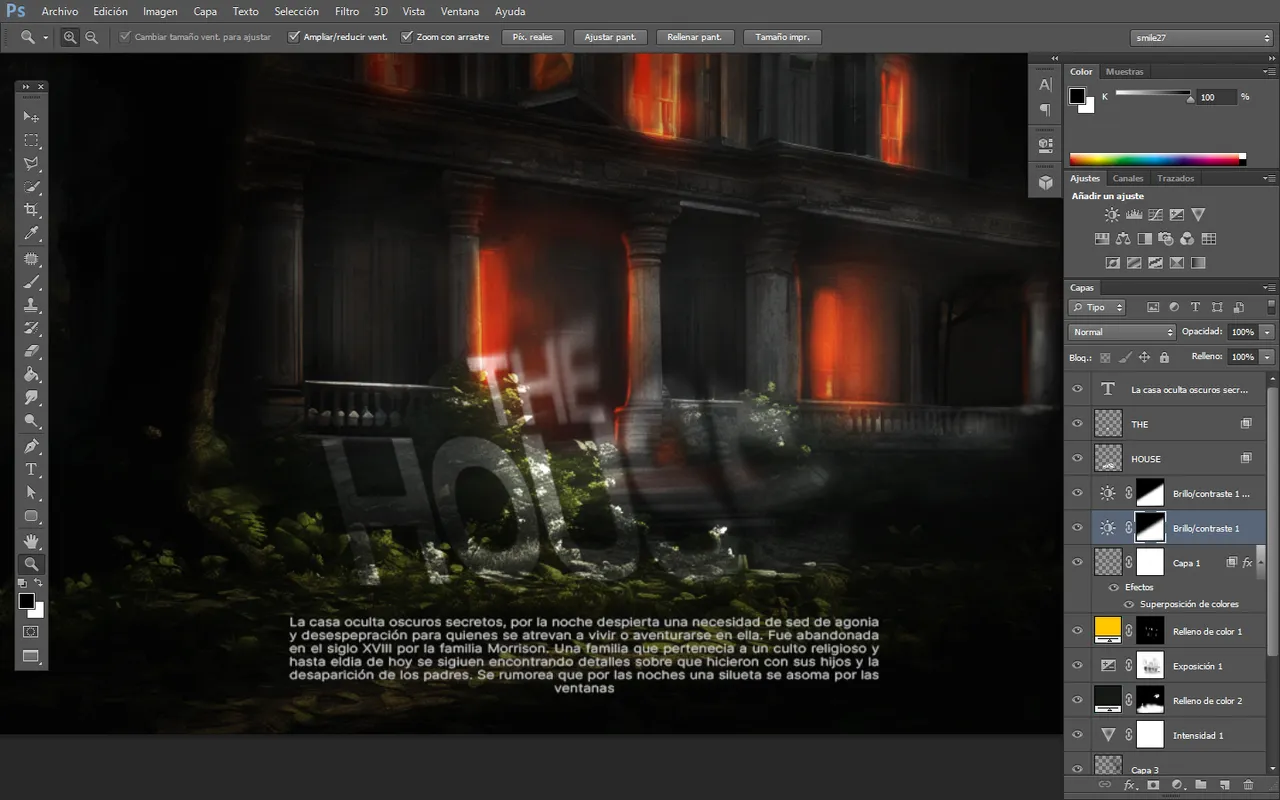
Task: Open the Tipo layer filter dropdown
Action: tap(1097, 307)
